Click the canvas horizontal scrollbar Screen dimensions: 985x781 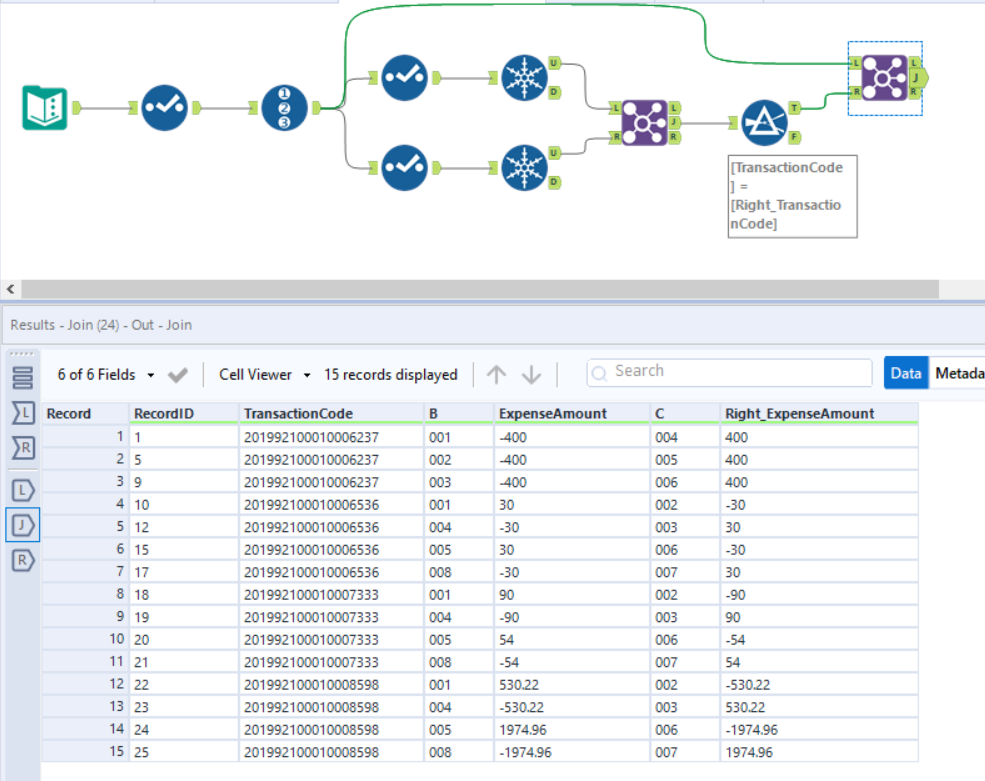click(x=480, y=289)
